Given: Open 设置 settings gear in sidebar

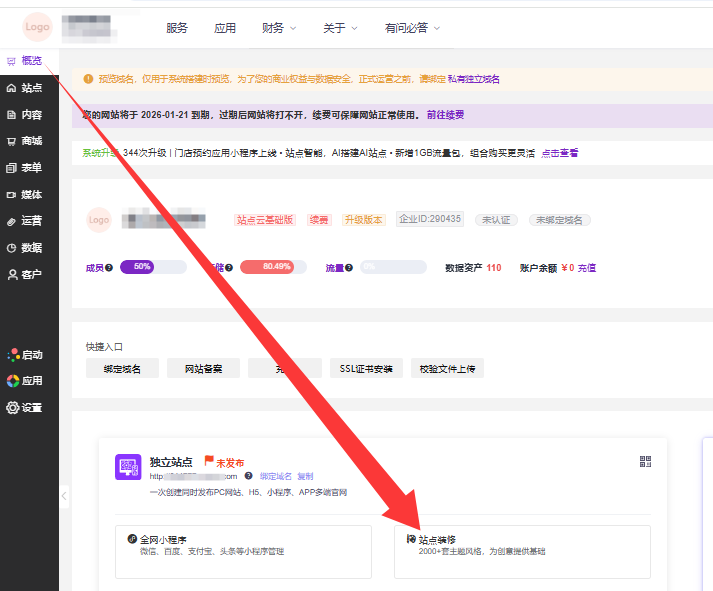Looking at the screenshot, I should coord(25,407).
